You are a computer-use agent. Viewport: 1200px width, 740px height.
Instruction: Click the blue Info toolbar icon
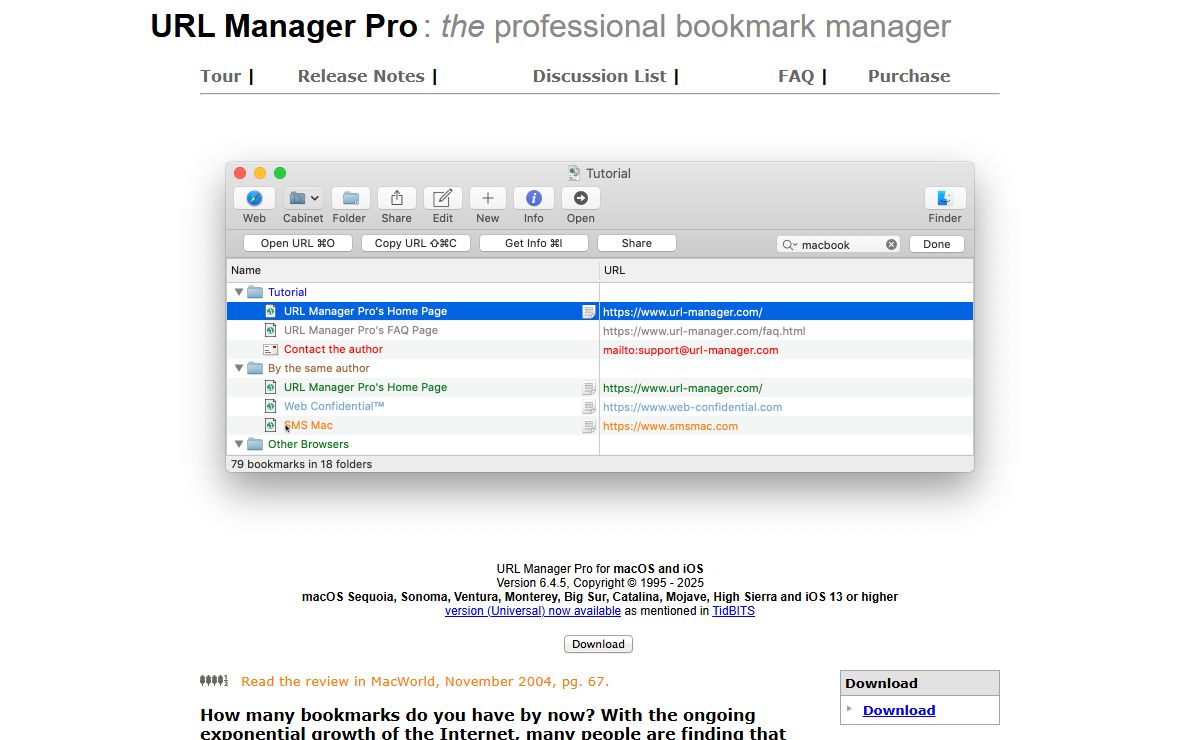point(534,198)
